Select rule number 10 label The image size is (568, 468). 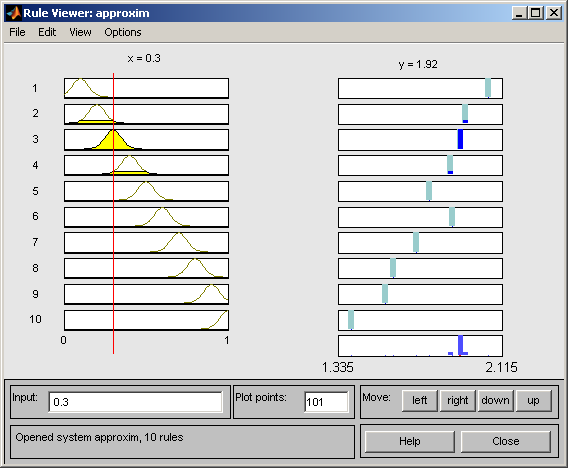tap(35, 319)
